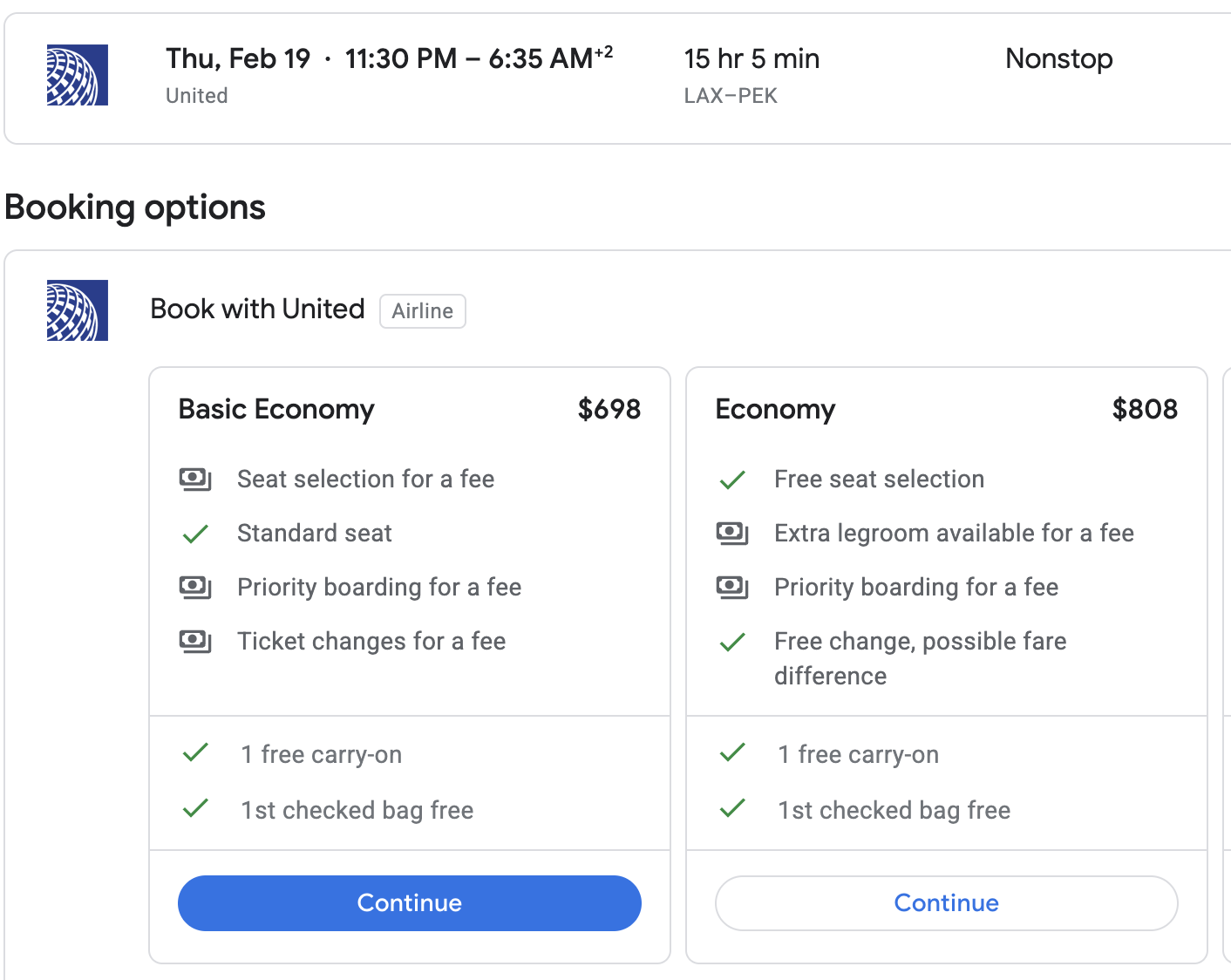1231x980 pixels.
Task: Click fee icon beside Extra legroom available
Action: 732,533
